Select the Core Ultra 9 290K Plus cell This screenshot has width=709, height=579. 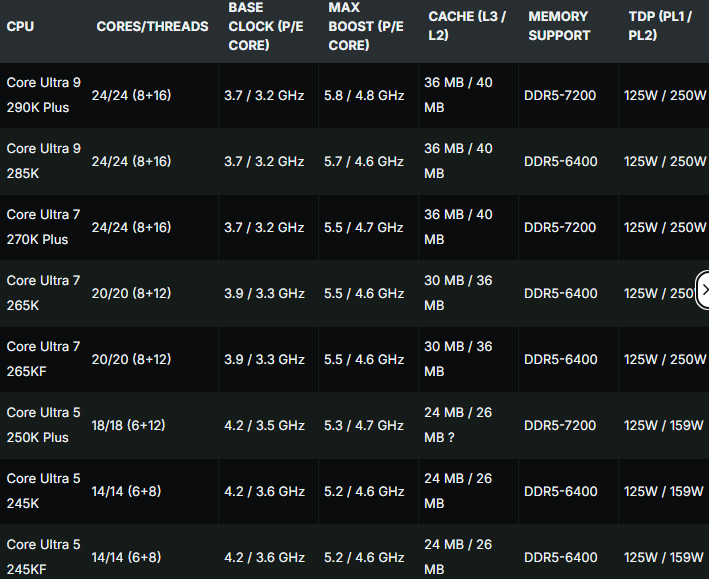(x=44, y=95)
